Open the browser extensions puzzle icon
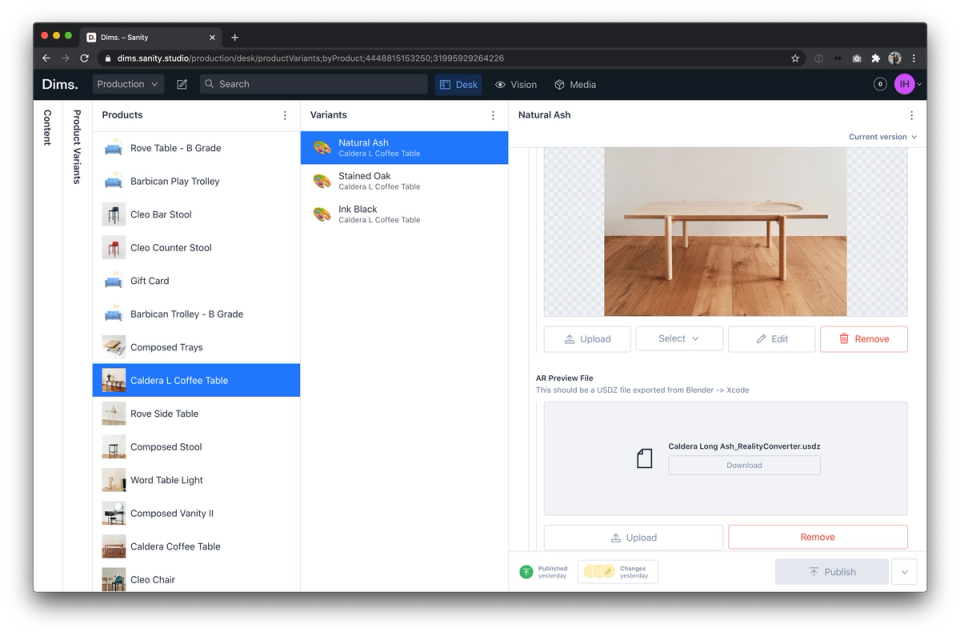This screenshot has width=960, height=636. tap(876, 58)
